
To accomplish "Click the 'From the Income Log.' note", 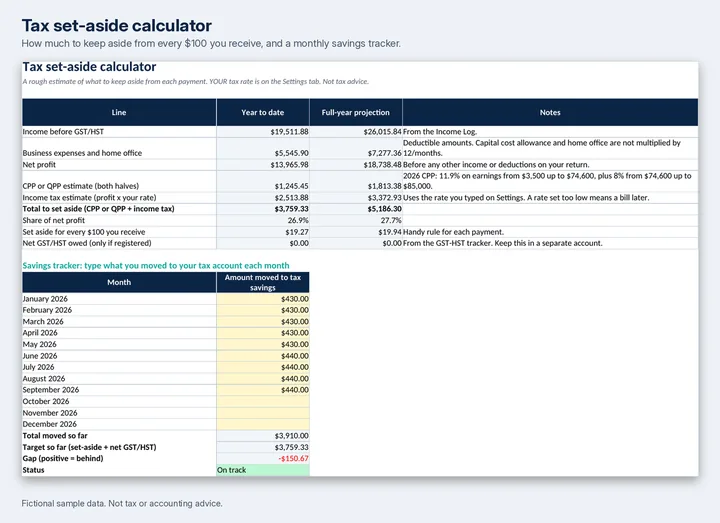I will tap(440, 132).
